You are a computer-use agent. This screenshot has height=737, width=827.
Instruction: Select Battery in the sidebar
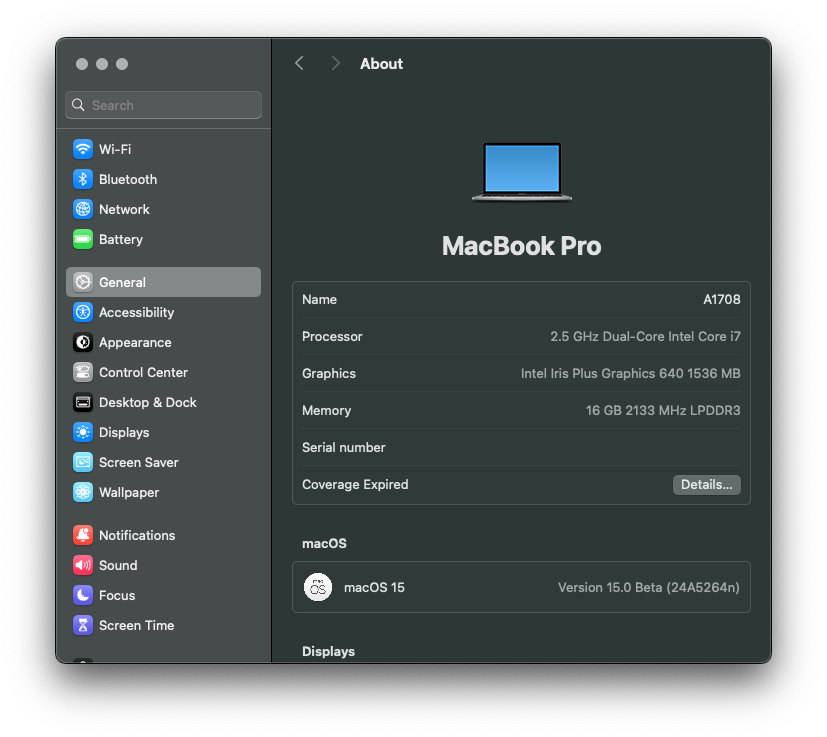point(121,240)
